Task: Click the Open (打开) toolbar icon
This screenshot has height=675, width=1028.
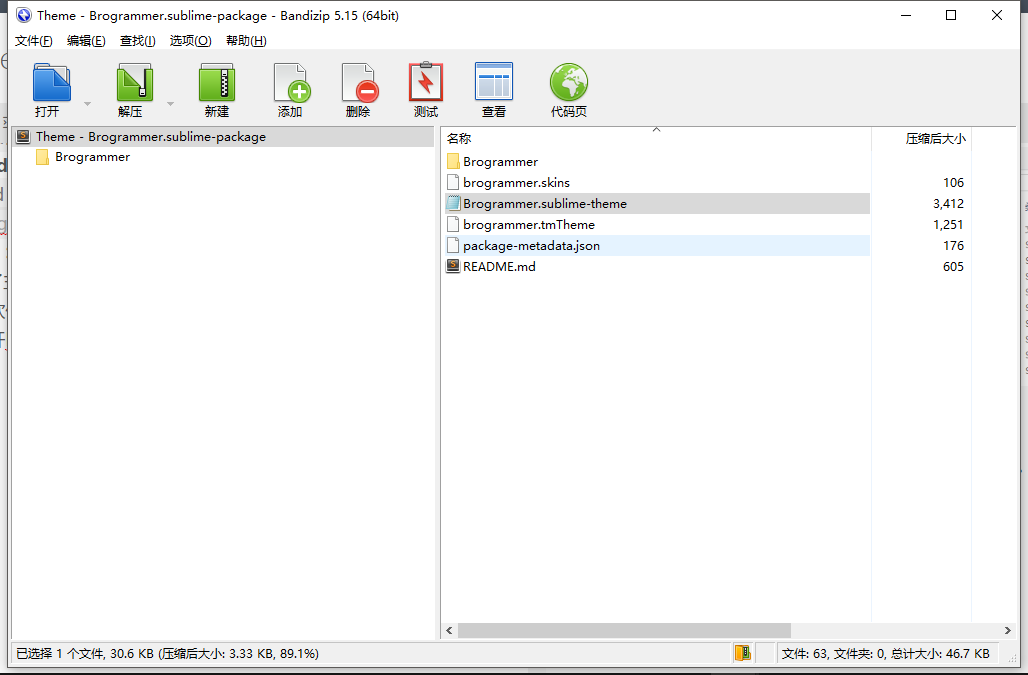Action: pos(51,83)
